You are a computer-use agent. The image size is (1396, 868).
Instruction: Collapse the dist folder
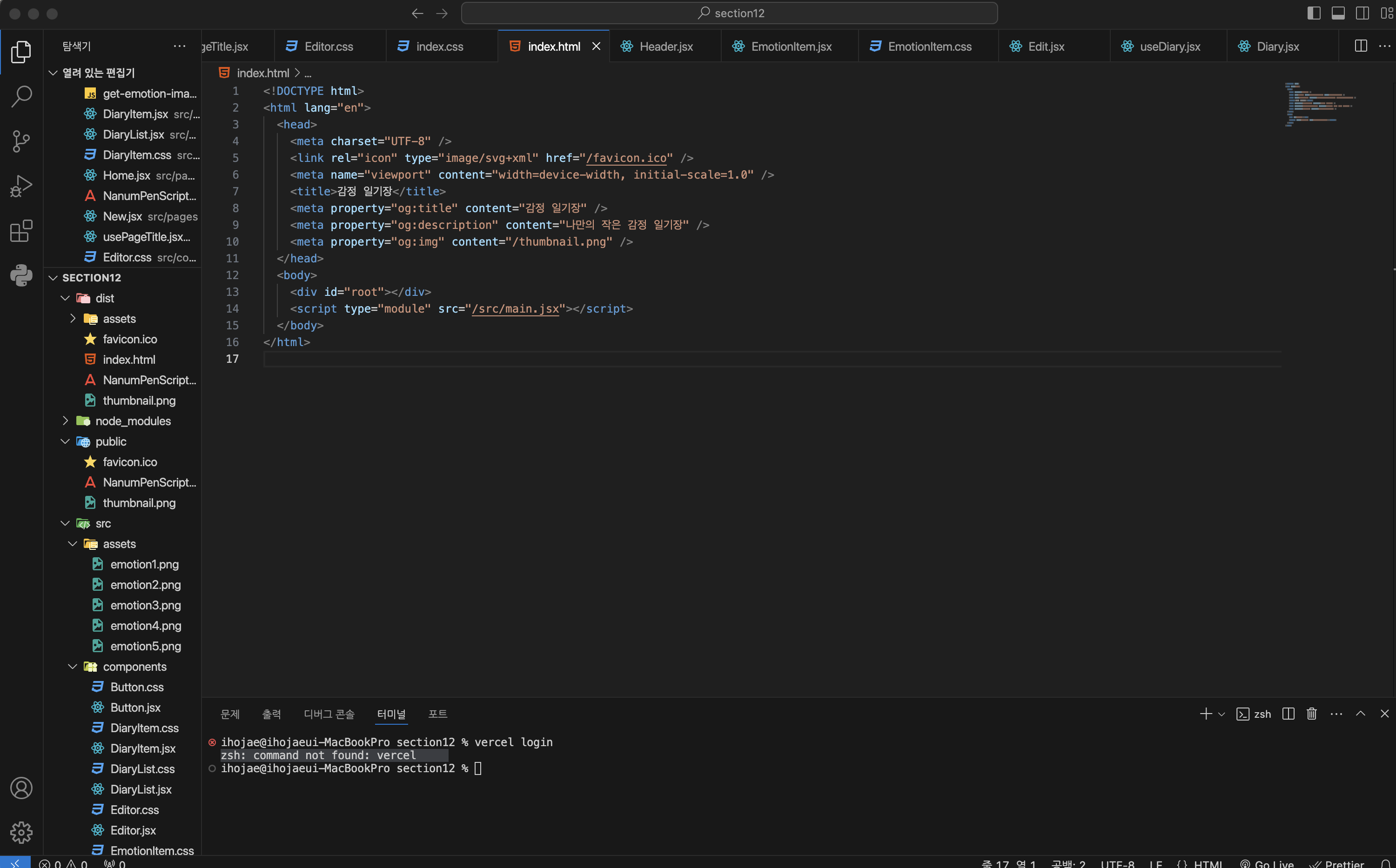[x=122, y=298]
